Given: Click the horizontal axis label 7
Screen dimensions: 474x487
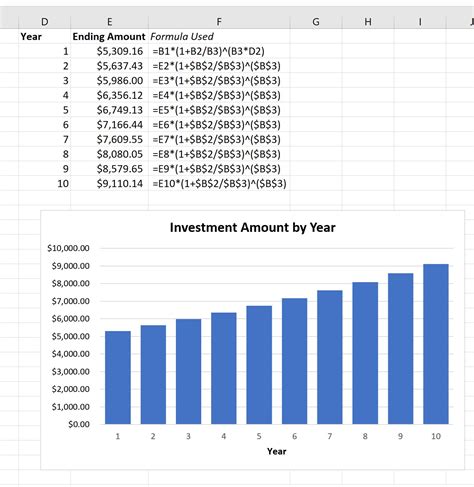Looking at the screenshot, I should point(330,436).
